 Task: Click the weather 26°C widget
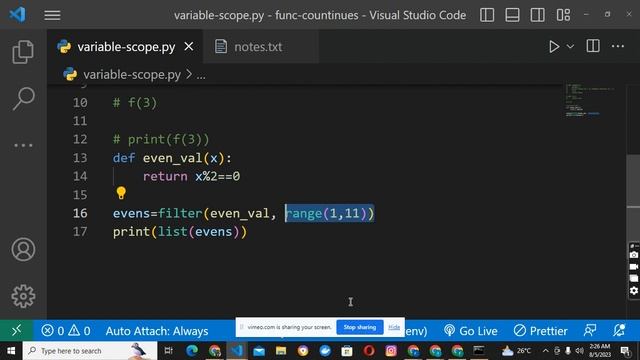(516, 351)
